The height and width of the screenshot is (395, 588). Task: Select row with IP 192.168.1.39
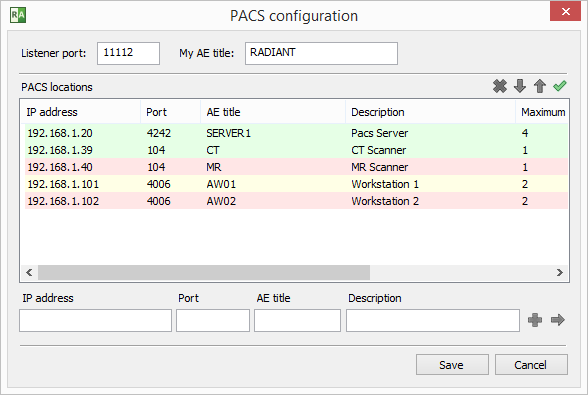[296, 150]
